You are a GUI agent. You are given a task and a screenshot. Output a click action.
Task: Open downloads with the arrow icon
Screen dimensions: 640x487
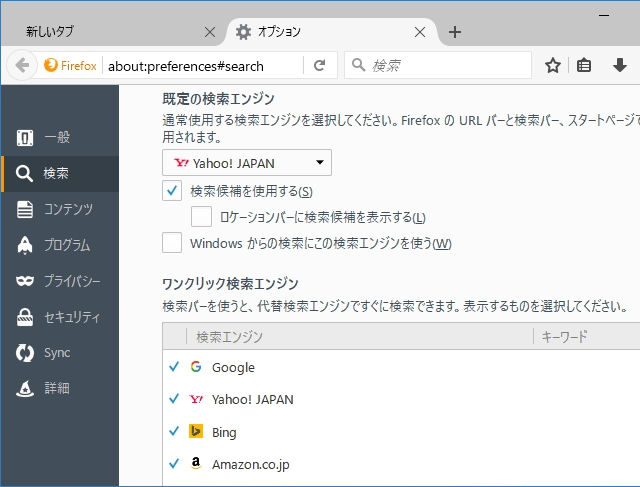pos(620,65)
